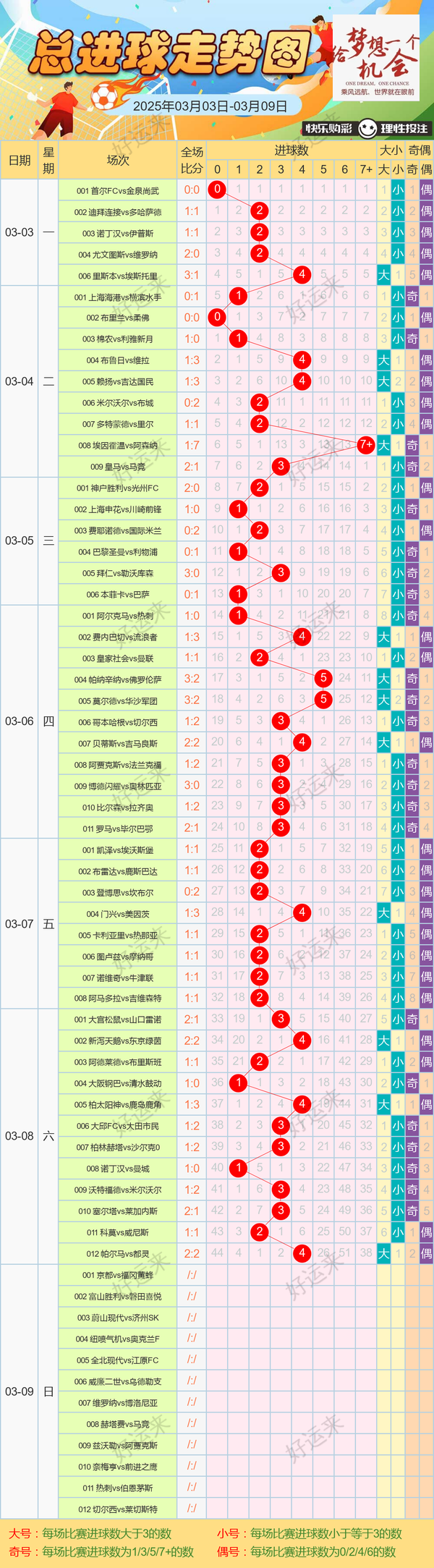
Task: Click red 3 circle in 皇马vs马竞 row
Action: coord(281,467)
